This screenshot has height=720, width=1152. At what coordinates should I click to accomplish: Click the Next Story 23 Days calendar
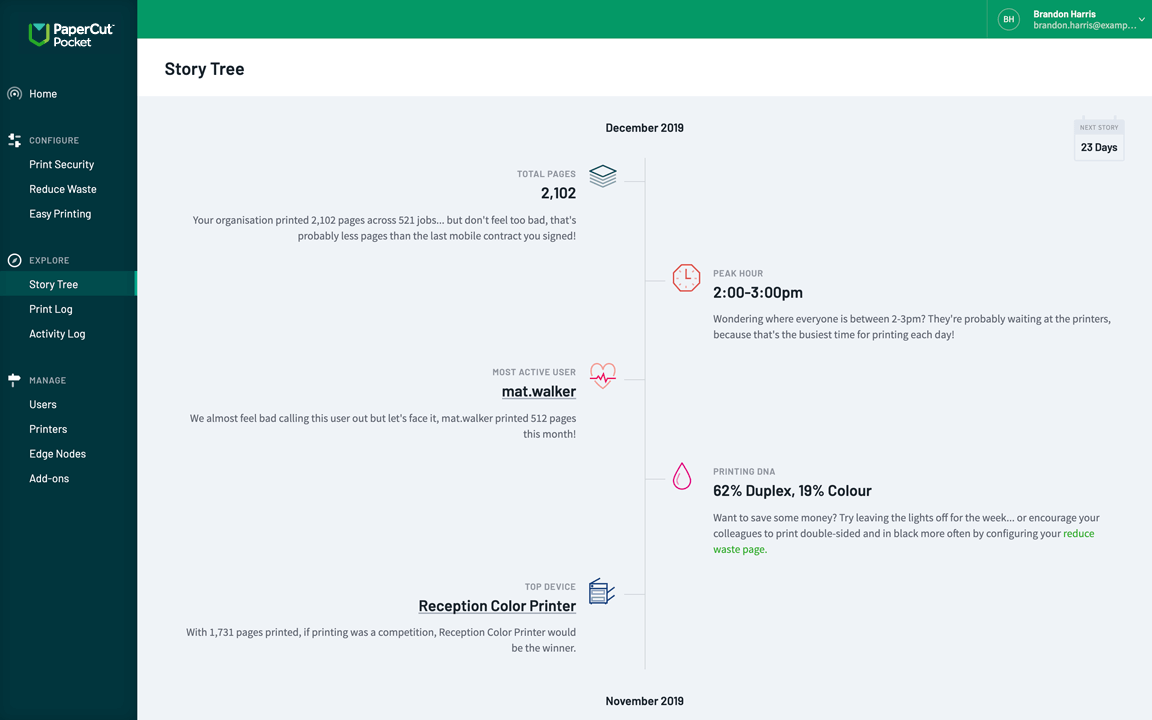click(1098, 140)
